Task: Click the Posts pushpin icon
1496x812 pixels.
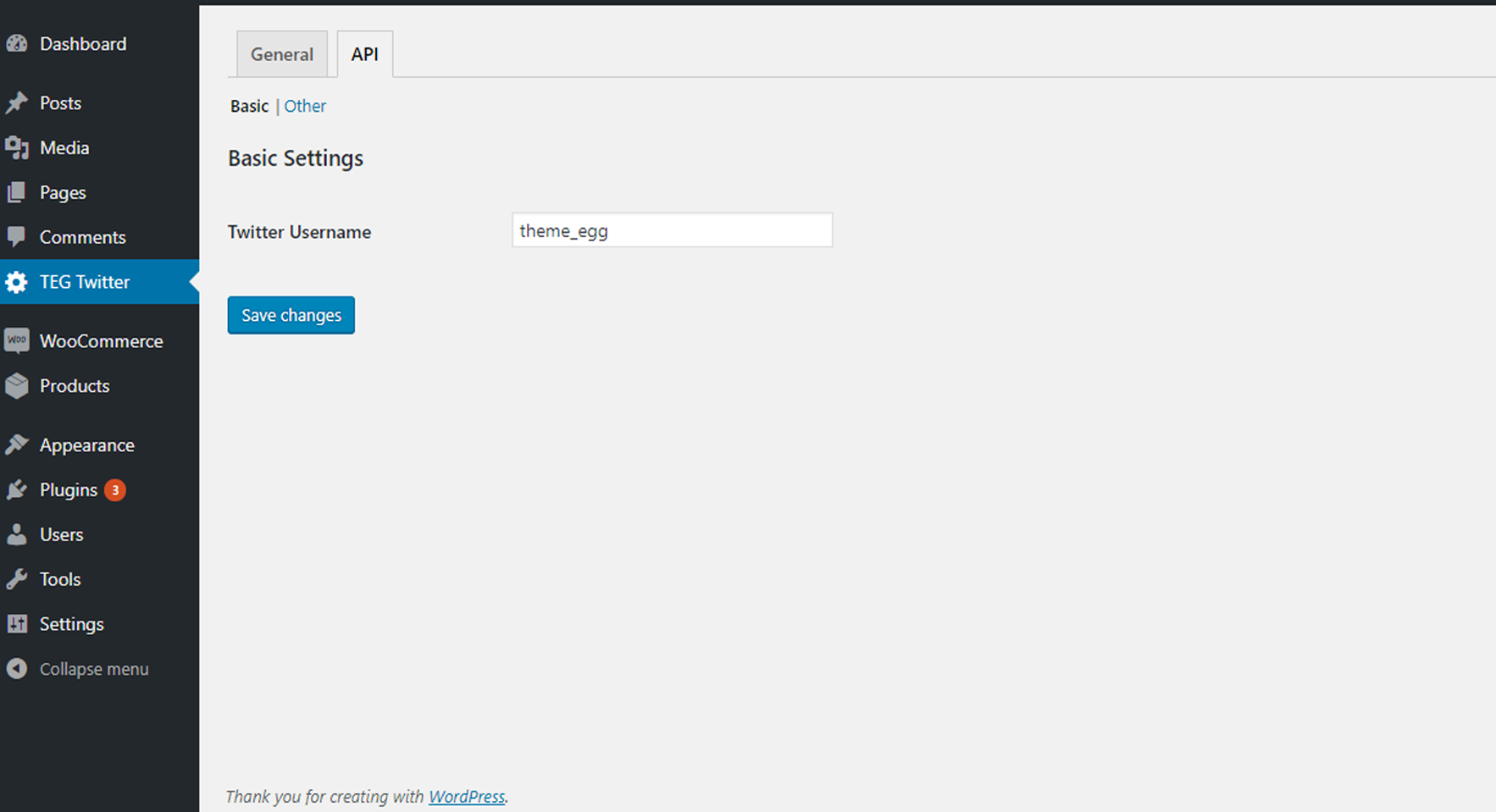Action: pyautogui.click(x=17, y=103)
